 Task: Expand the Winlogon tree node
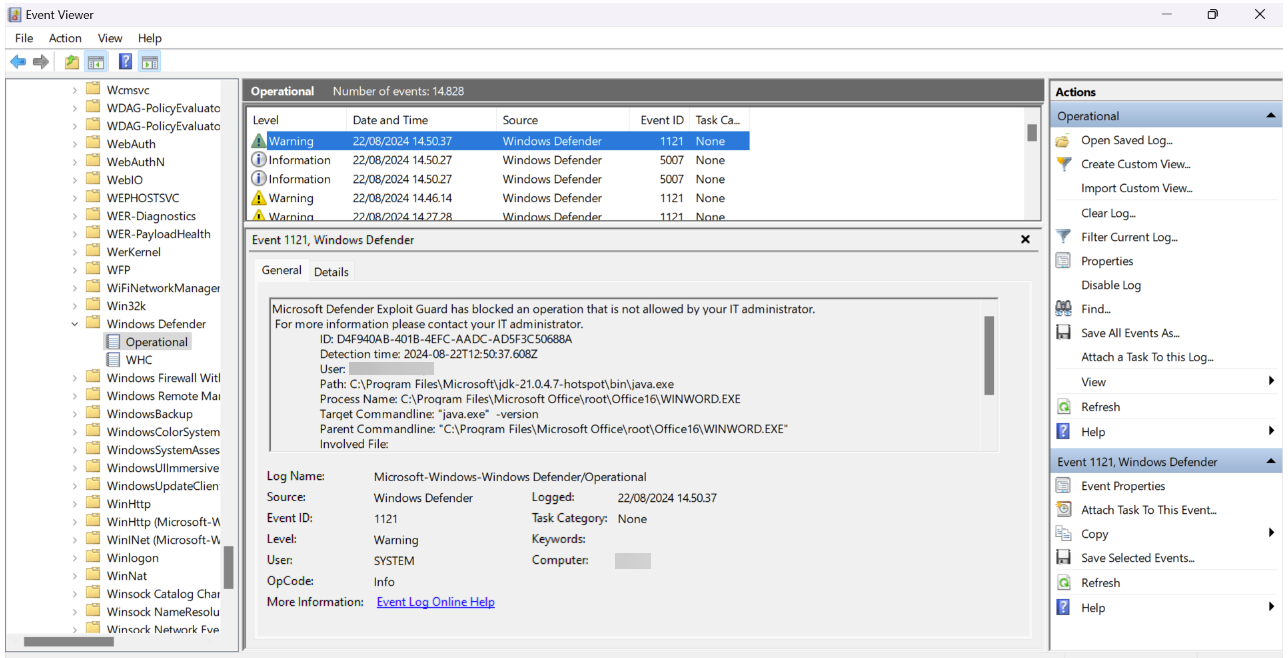pos(75,558)
